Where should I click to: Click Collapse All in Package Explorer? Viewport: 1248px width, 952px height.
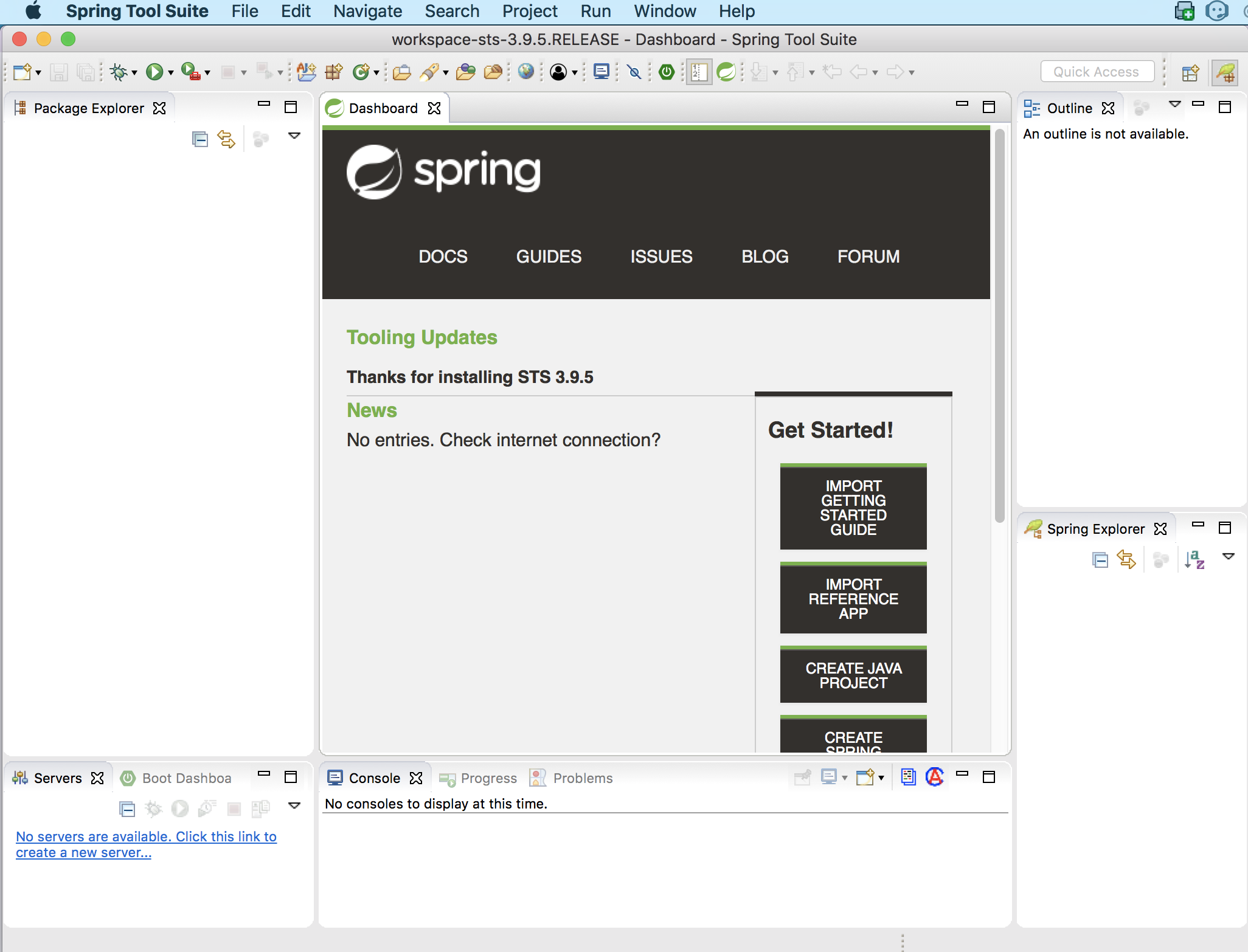pos(199,139)
